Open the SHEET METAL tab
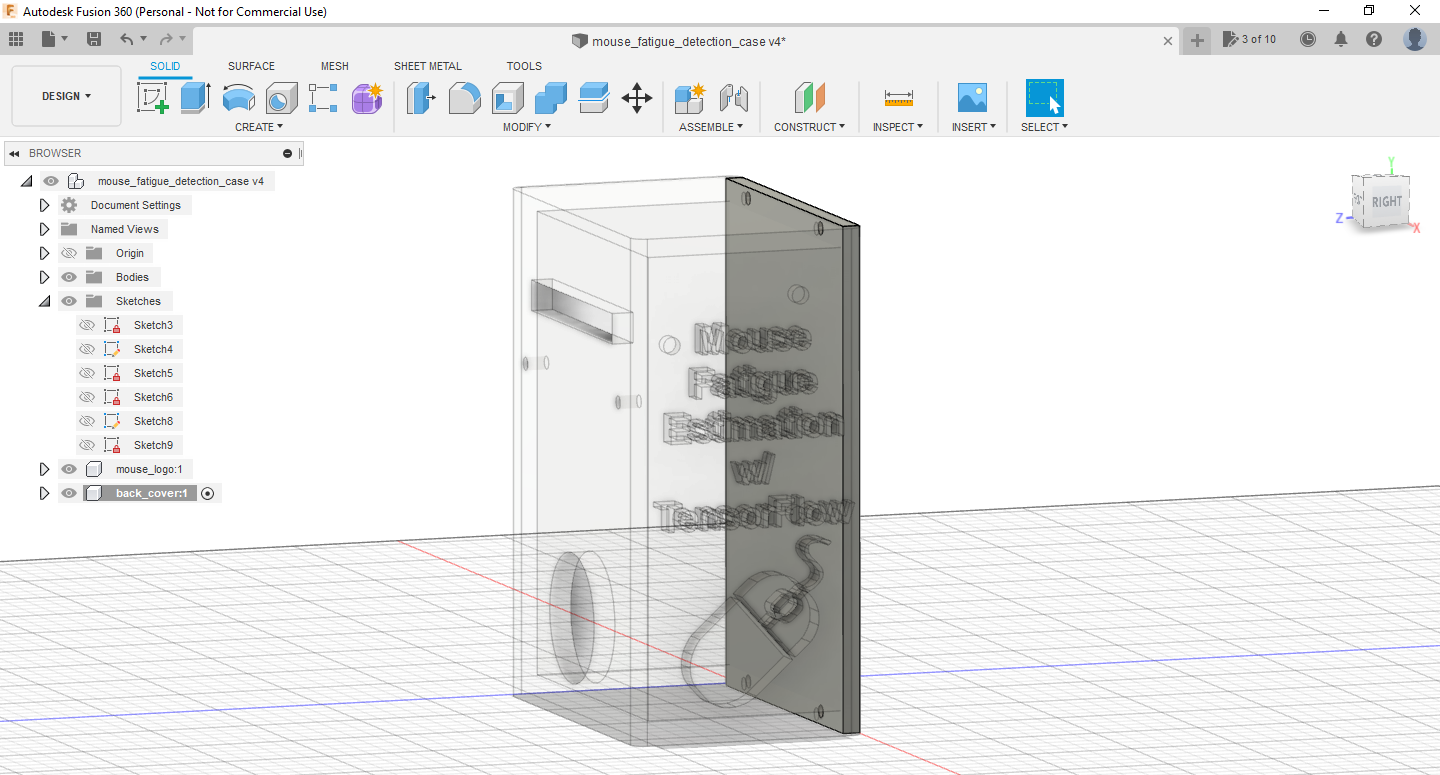Viewport: 1440px width, 775px height. point(427,66)
